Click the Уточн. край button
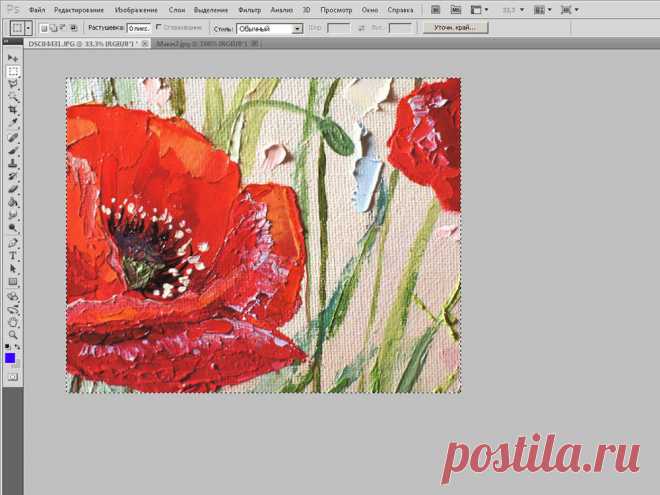 (x=455, y=28)
